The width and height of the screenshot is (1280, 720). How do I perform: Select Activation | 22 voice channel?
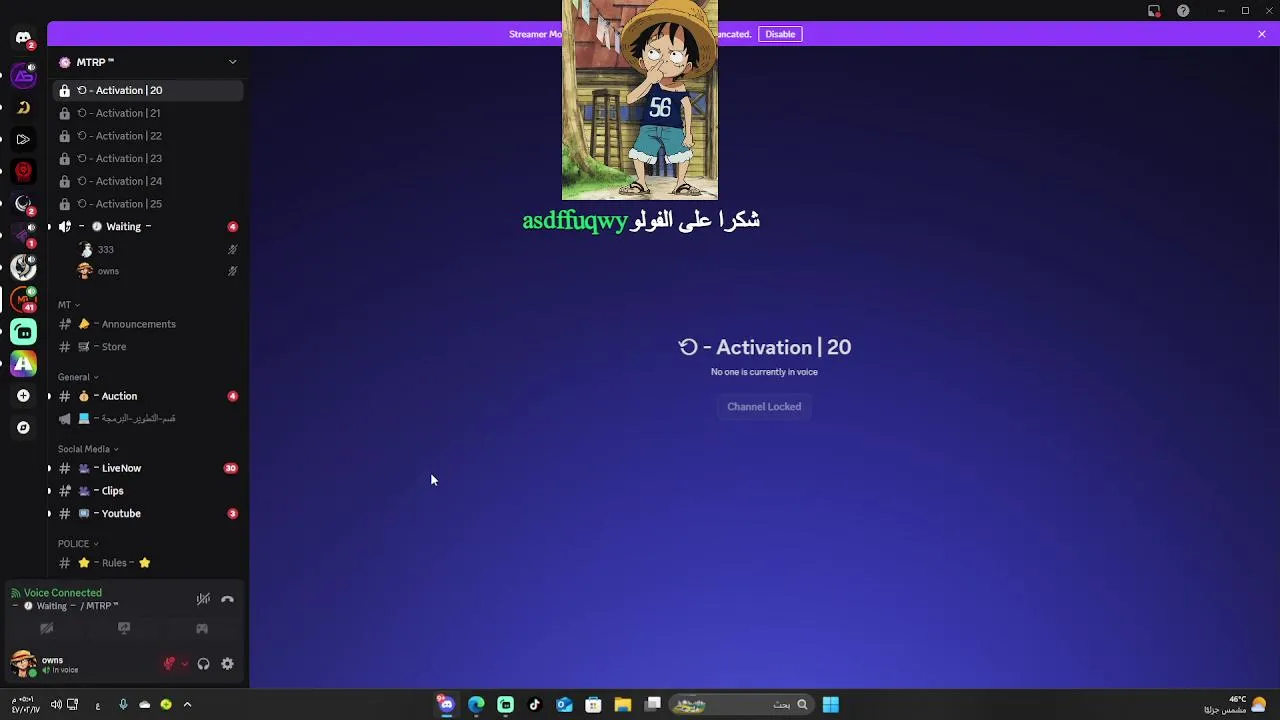(148, 136)
